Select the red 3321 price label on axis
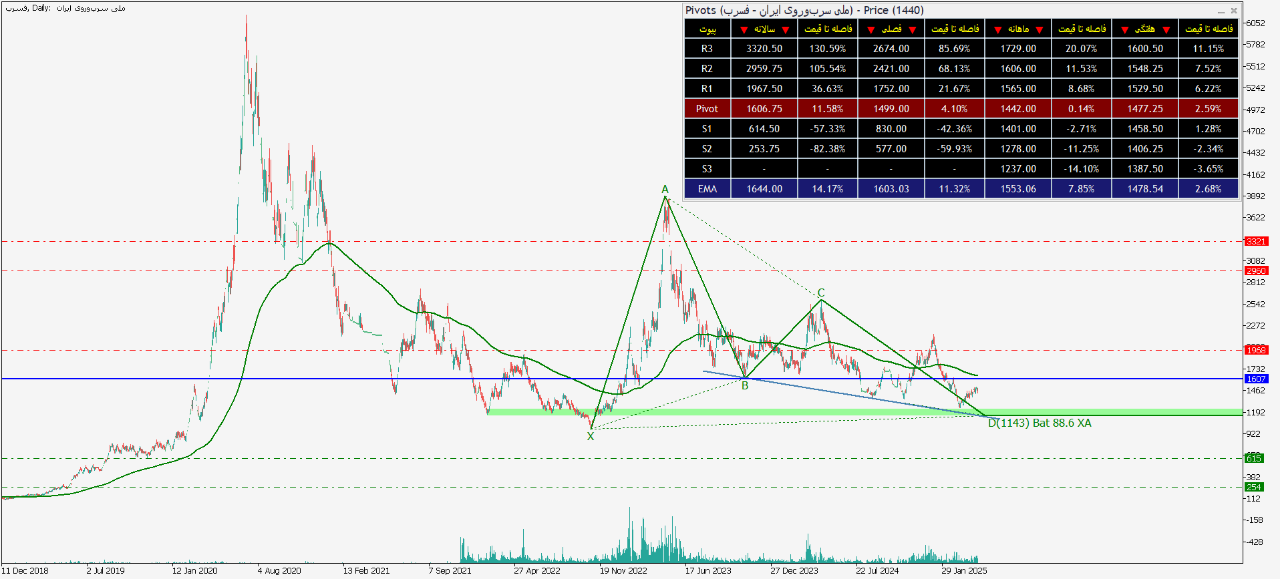 pos(1254,241)
